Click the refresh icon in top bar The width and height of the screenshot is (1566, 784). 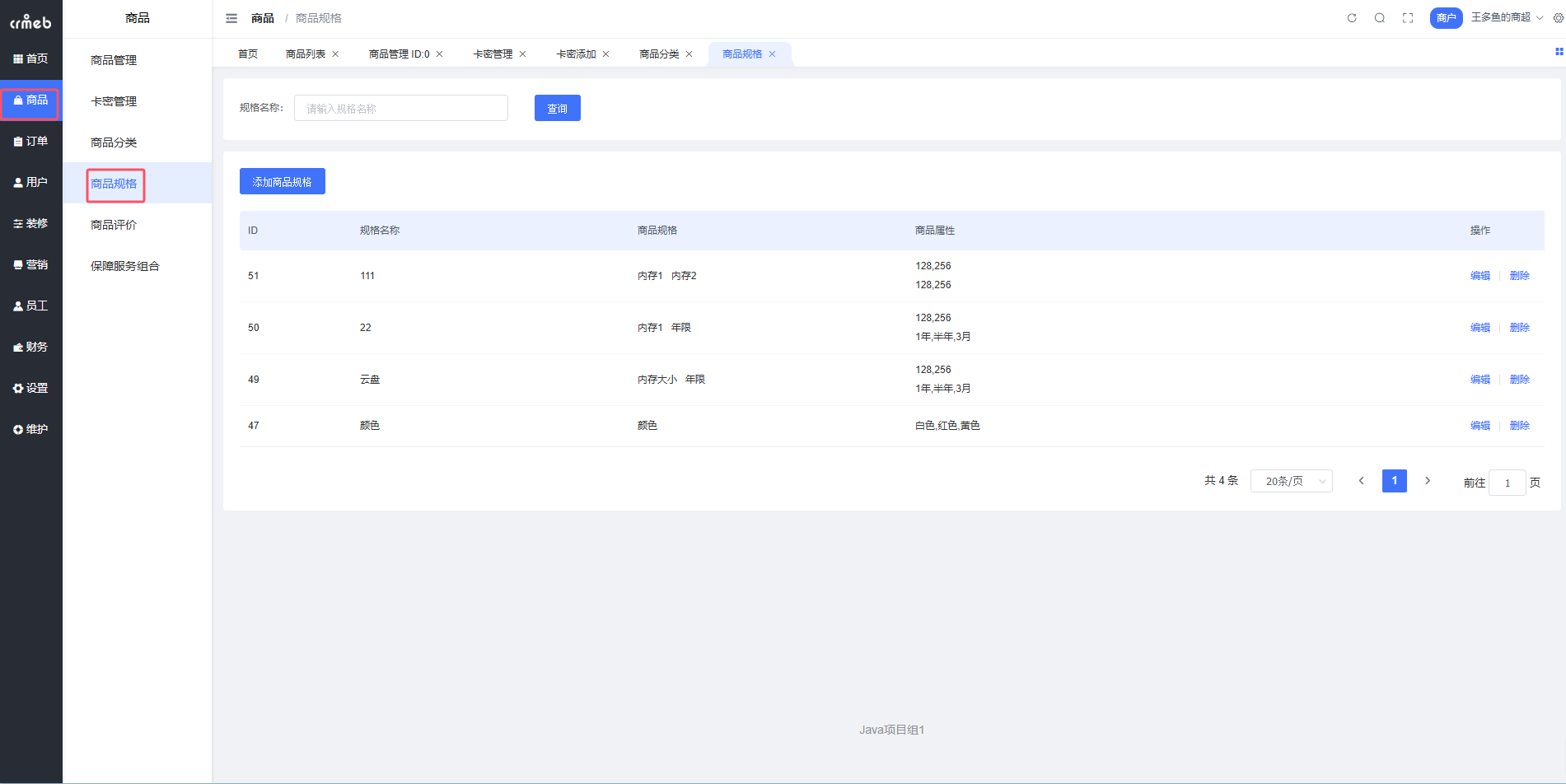1352,18
